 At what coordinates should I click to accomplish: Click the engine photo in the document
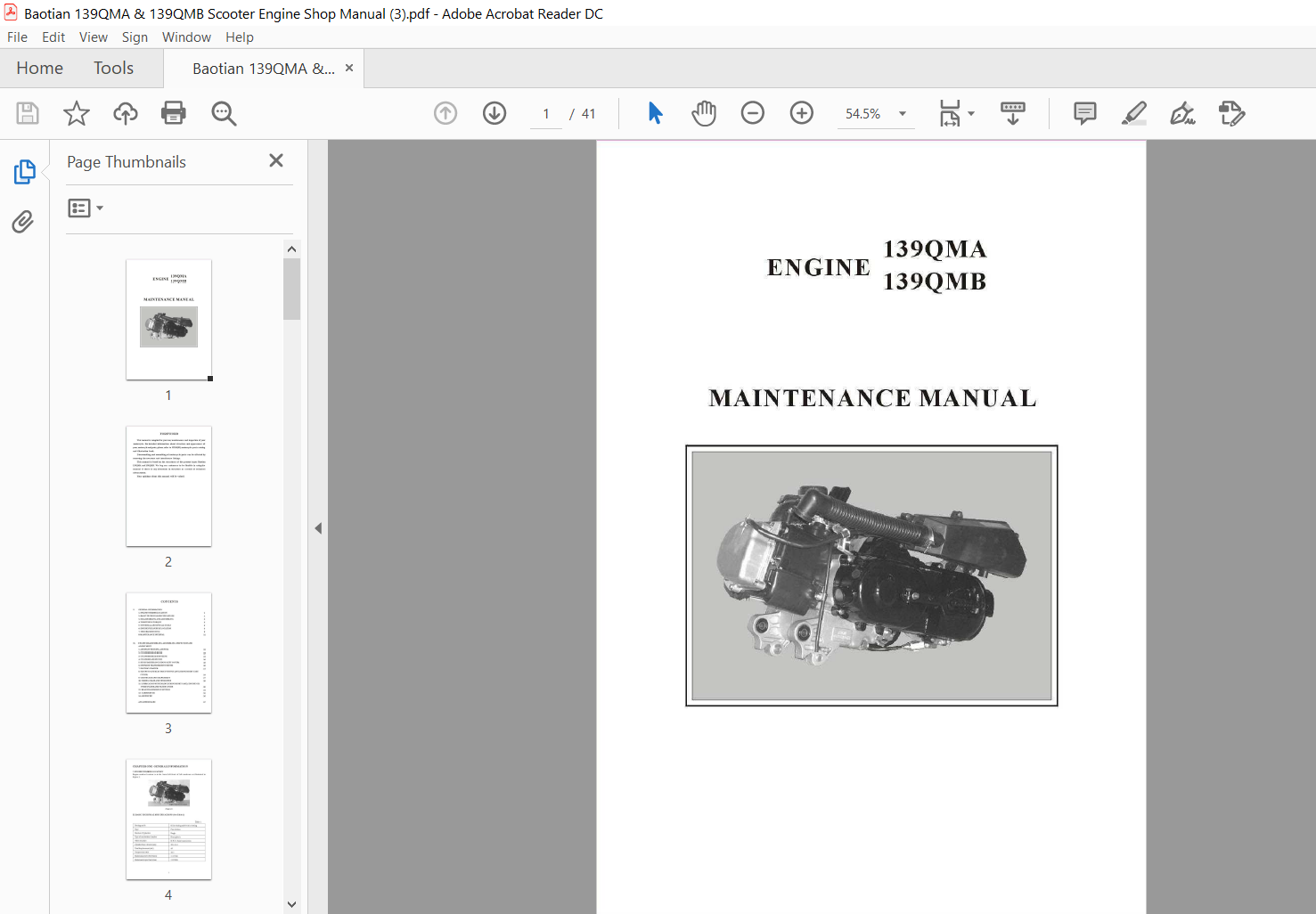pyautogui.click(x=871, y=575)
